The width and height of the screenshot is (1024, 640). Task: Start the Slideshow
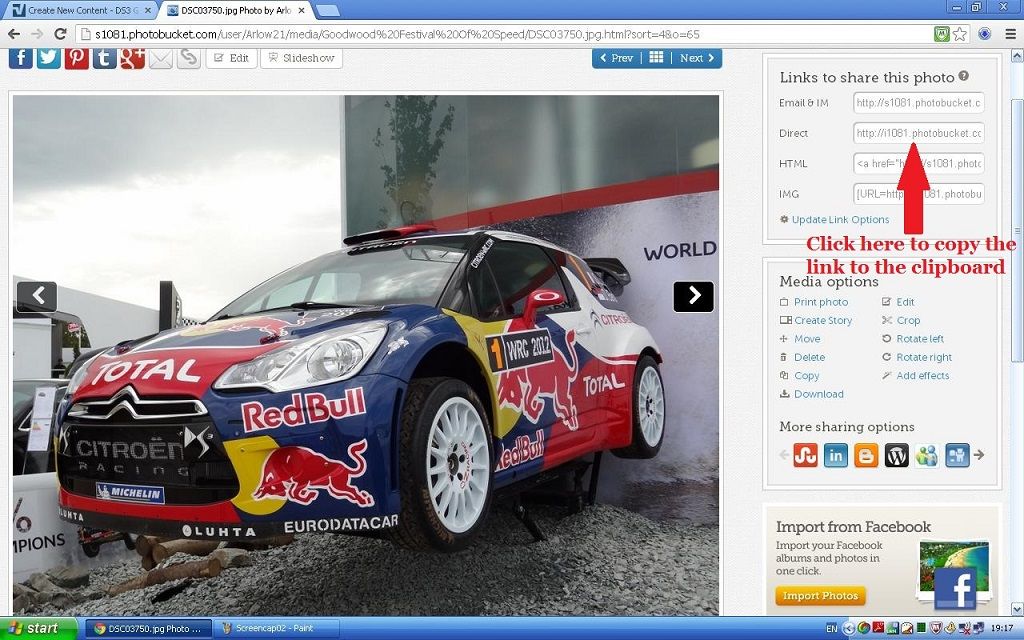pyautogui.click(x=301, y=58)
